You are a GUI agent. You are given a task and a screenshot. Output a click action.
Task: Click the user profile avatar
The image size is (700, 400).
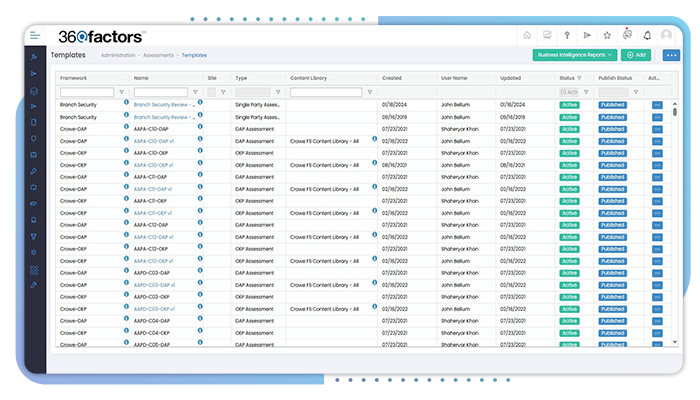coord(665,35)
